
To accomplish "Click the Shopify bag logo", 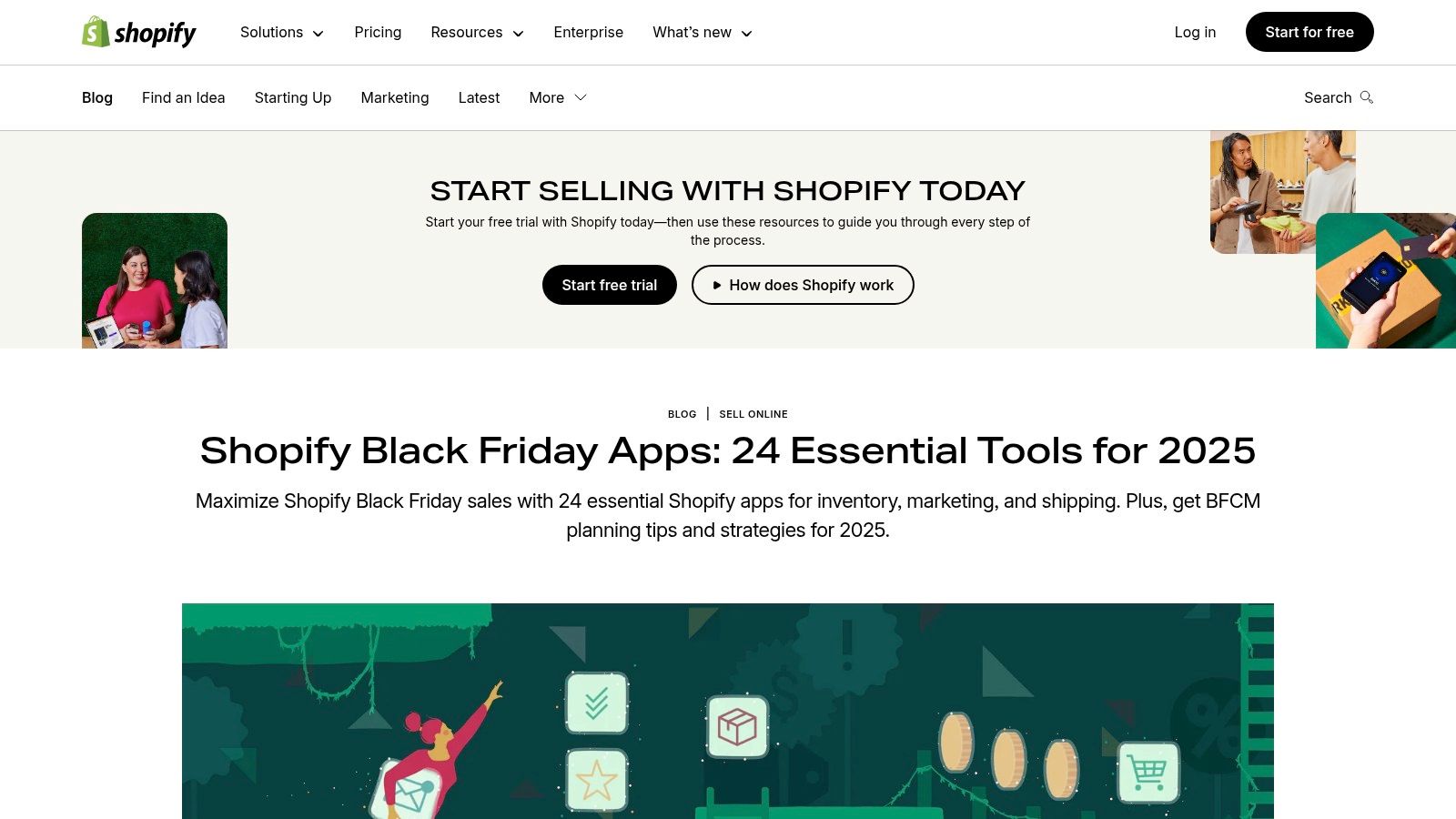I will point(96,32).
